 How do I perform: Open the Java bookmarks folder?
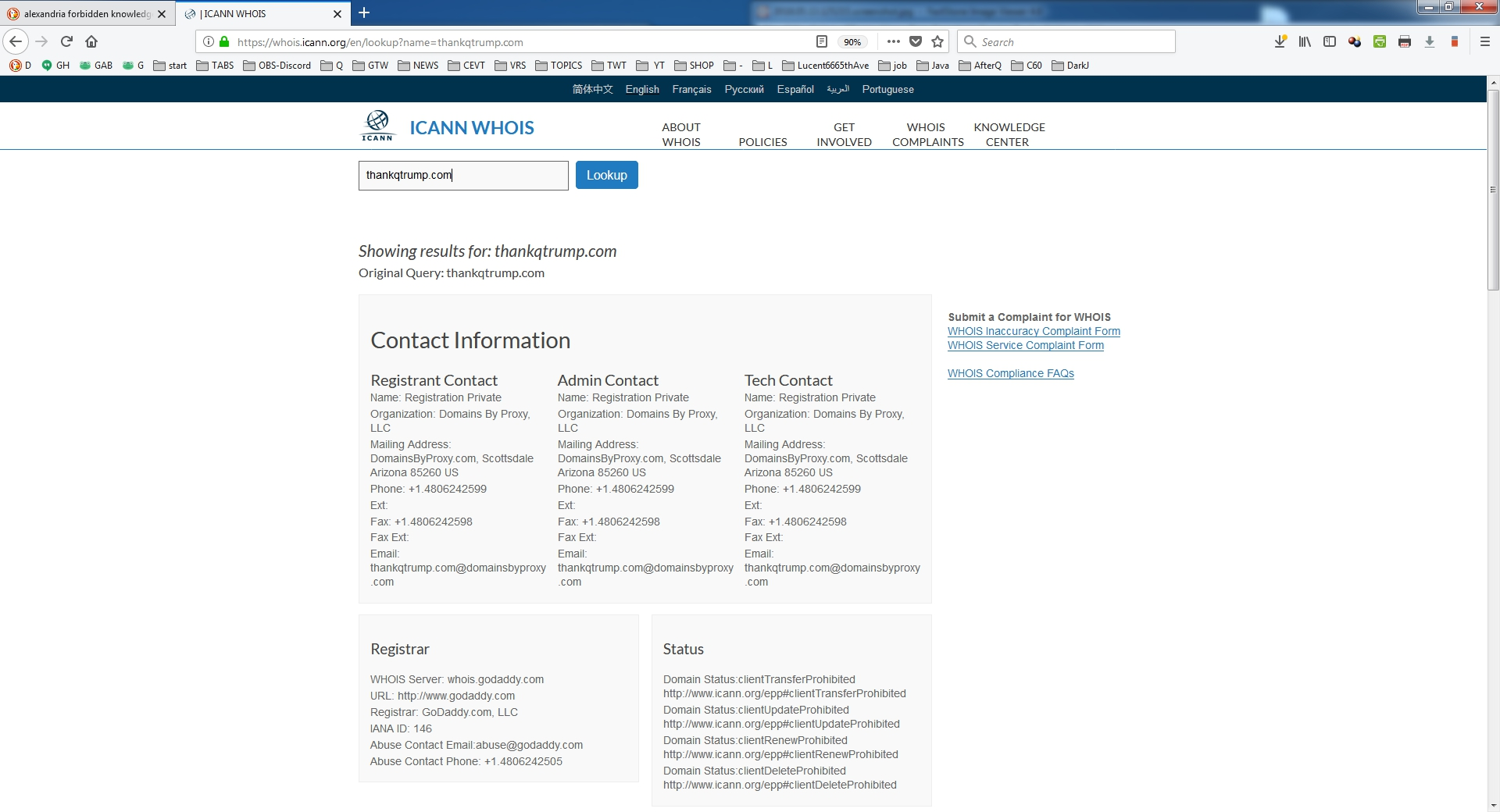pyautogui.click(x=933, y=66)
